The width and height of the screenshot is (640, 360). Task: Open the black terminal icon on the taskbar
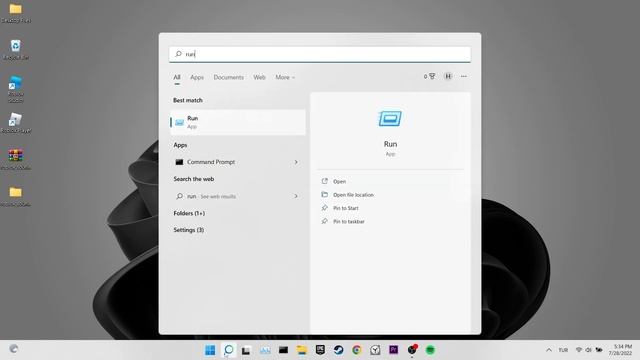(283, 350)
